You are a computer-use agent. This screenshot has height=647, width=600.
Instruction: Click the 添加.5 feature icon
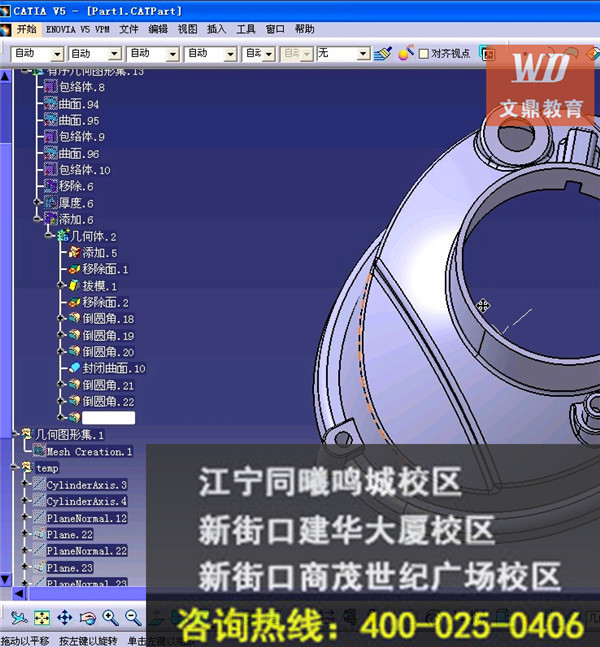pyautogui.click(x=74, y=252)
